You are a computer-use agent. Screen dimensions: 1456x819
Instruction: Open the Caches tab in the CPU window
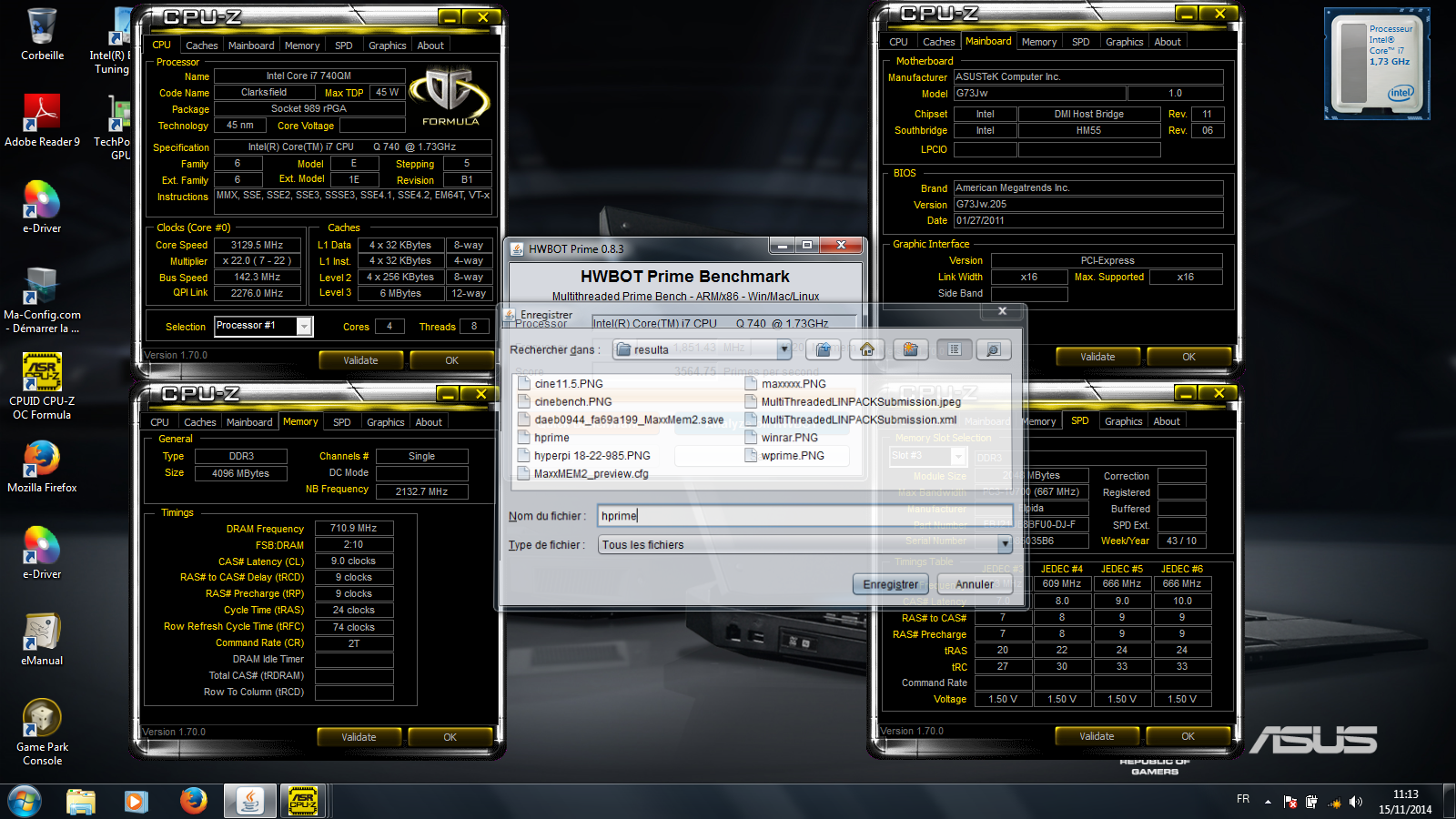coord(202,45)
